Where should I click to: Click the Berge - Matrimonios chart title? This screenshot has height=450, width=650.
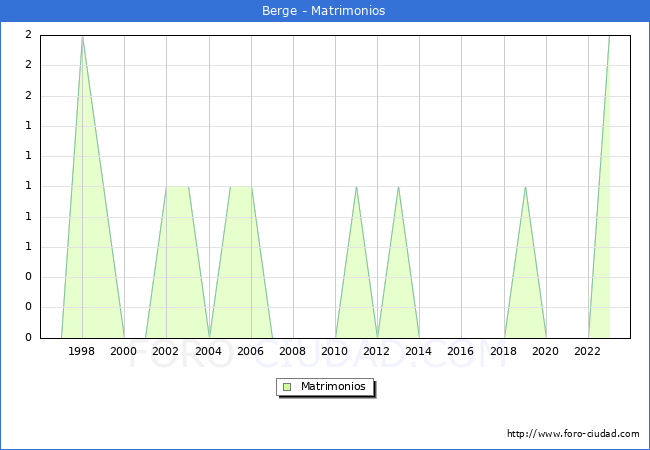click(325, 11)
